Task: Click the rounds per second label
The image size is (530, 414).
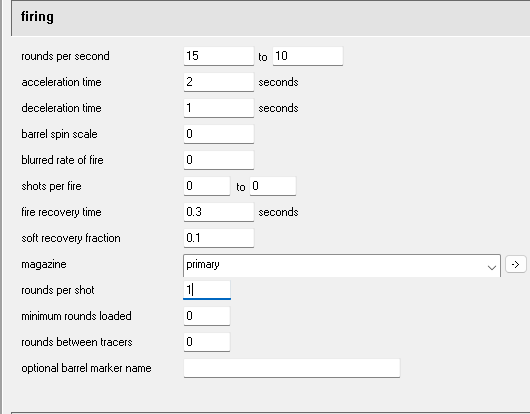Action: 66,56
